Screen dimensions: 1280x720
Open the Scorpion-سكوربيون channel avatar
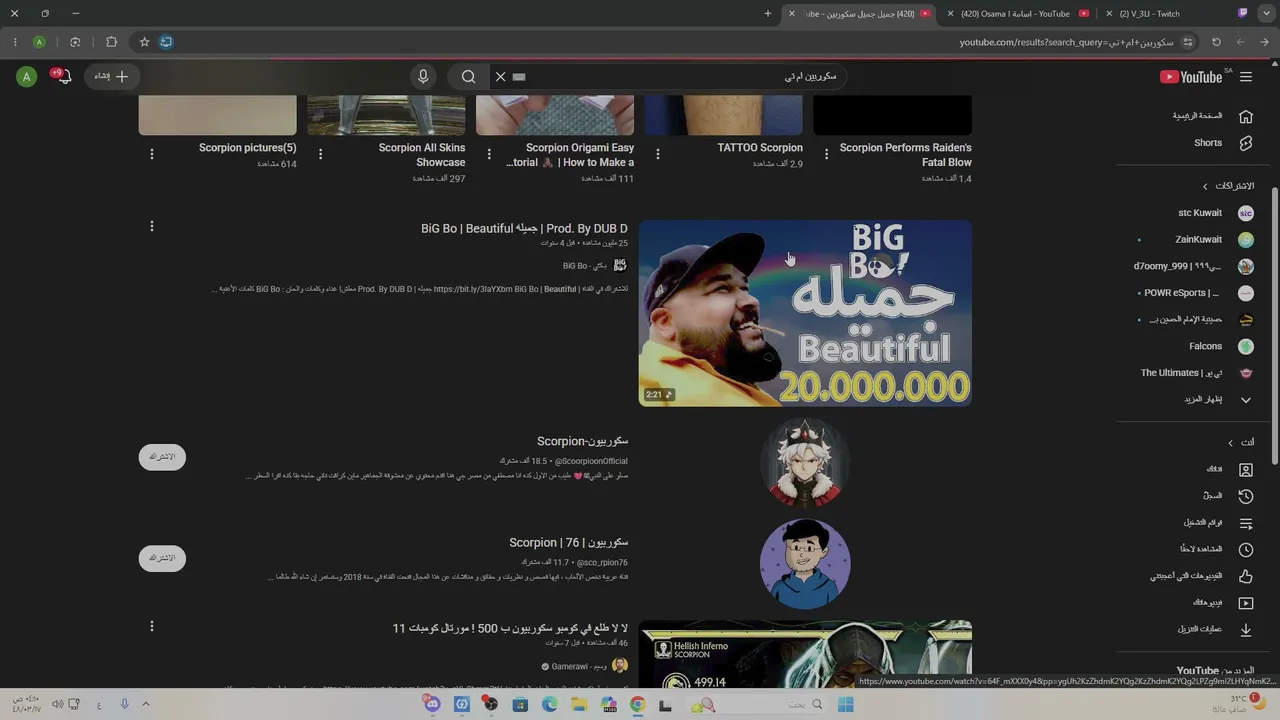805,462
